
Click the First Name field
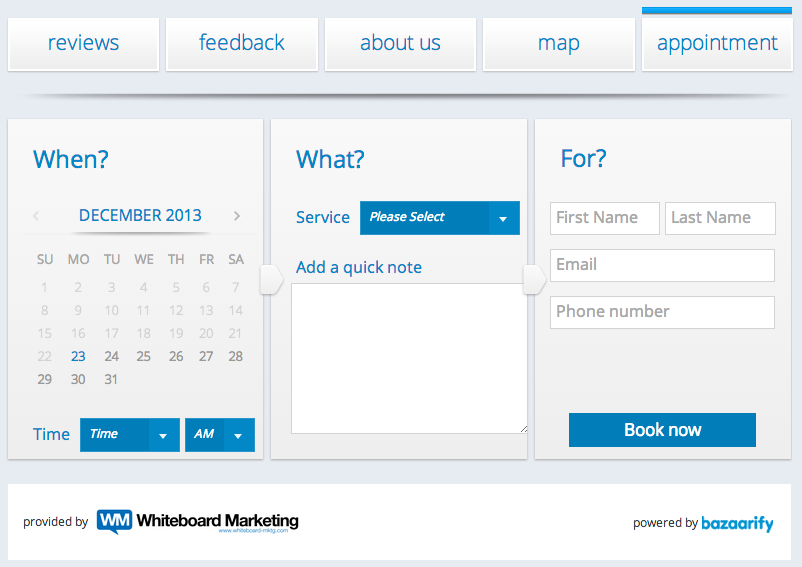604,218
